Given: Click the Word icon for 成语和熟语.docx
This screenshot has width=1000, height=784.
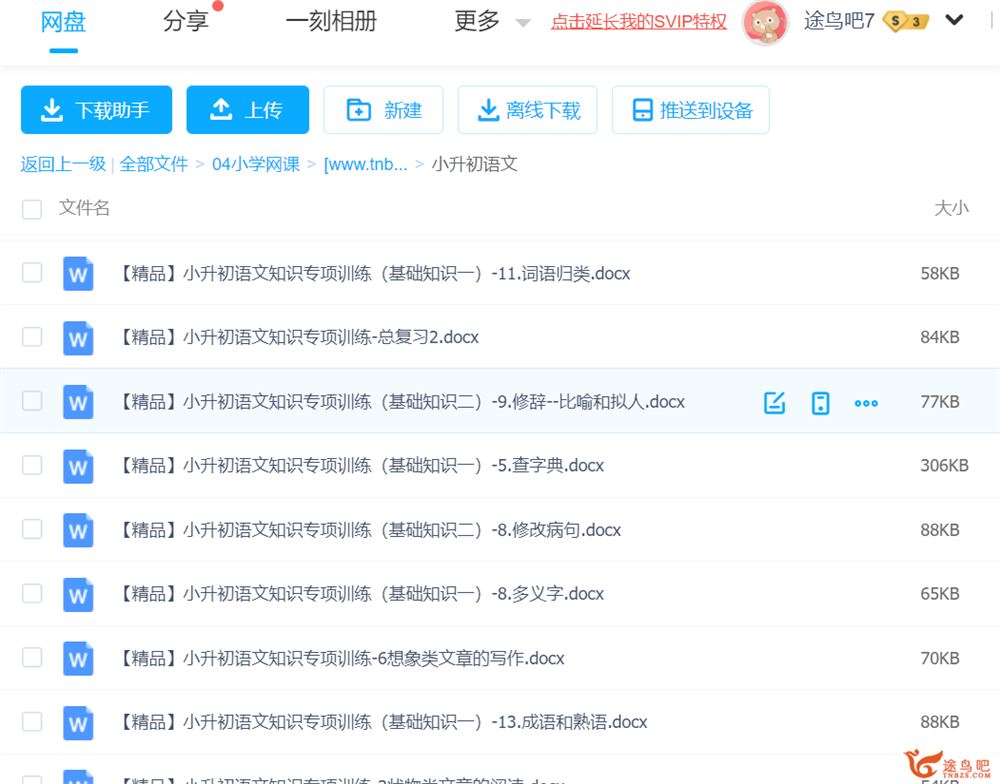Looking at the screenshot, I should (x=78, y=721).
